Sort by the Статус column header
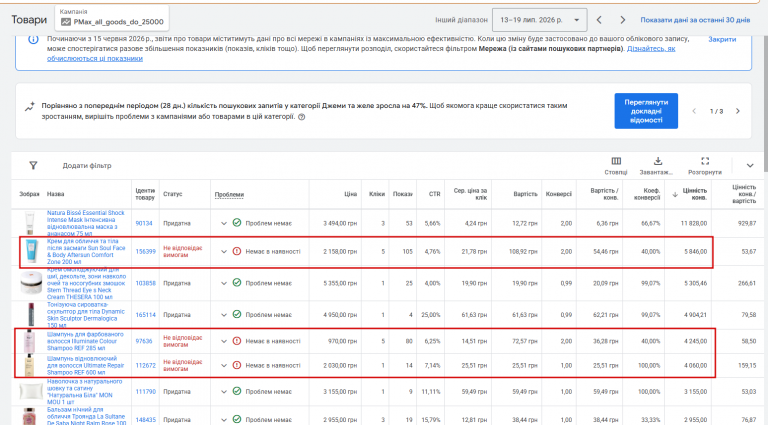 [172, 194]
